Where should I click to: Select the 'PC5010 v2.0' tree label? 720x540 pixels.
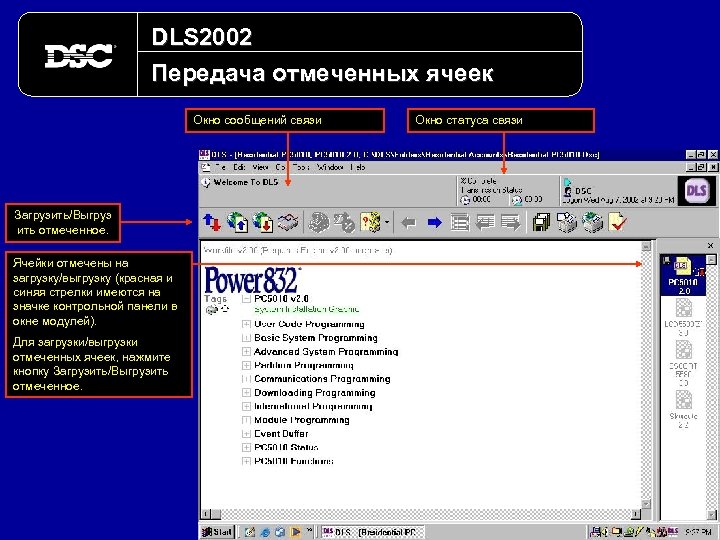point(281,298)
